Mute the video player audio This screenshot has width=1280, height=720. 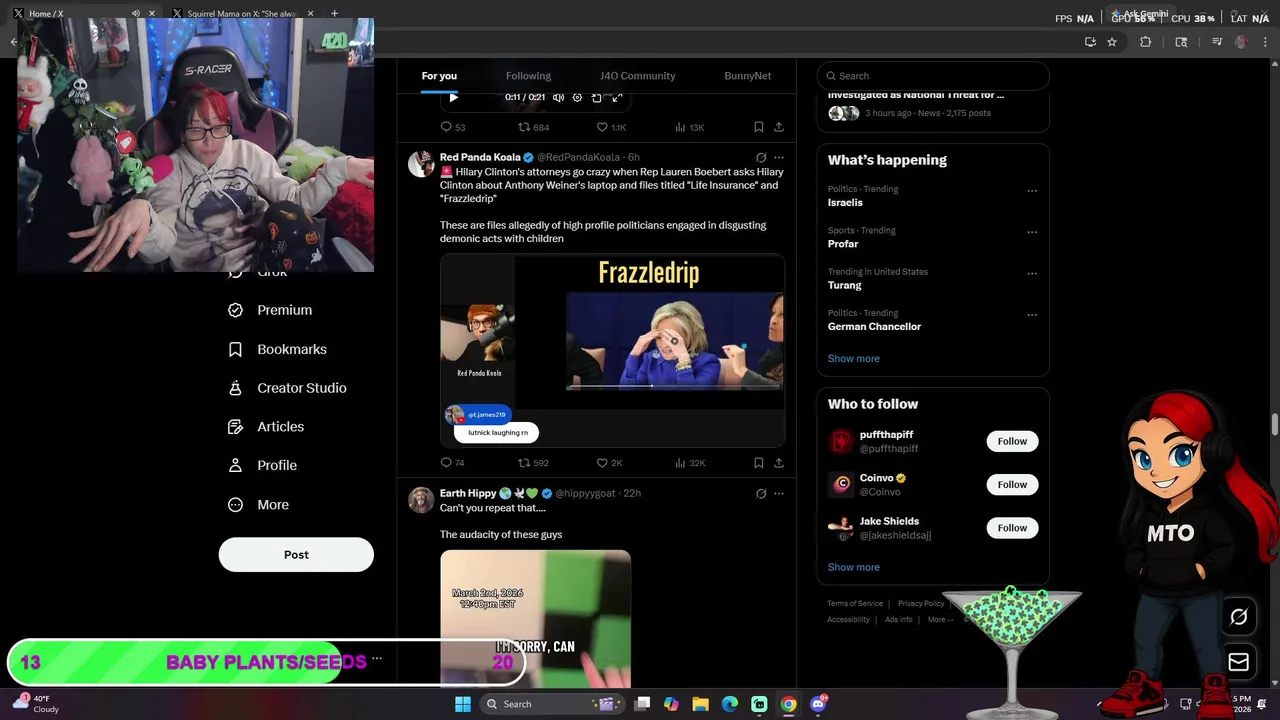558,97
